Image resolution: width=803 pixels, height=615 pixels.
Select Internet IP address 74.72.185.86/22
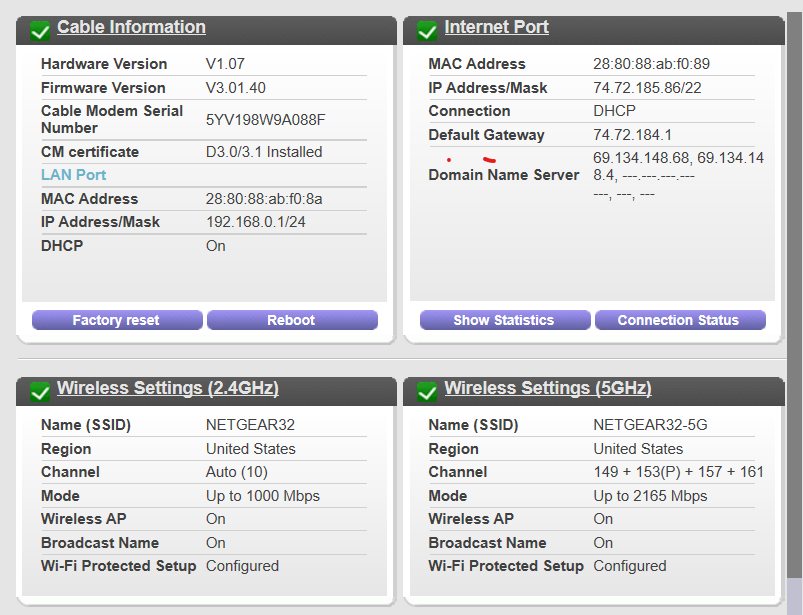pyautogui.click(x=647, y=88)
